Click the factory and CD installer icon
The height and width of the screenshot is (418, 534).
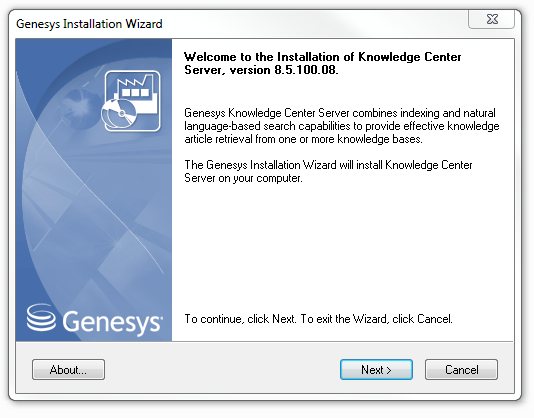point(131,101)
